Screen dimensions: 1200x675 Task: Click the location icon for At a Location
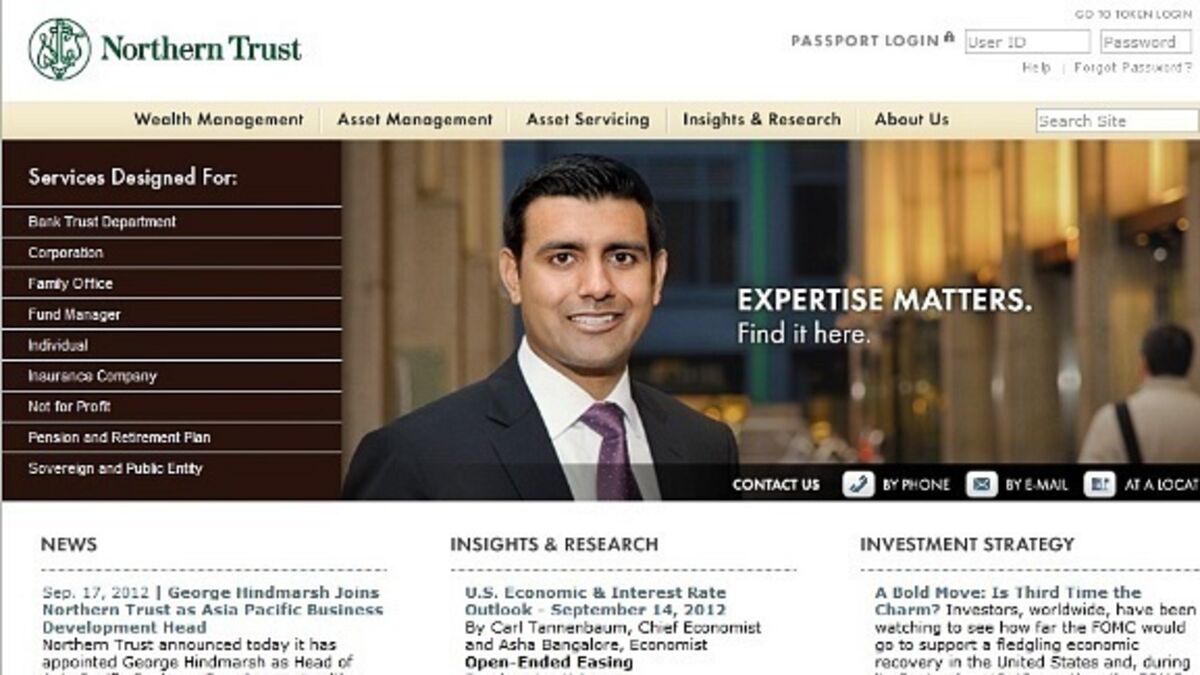(x=1100, y=485)
